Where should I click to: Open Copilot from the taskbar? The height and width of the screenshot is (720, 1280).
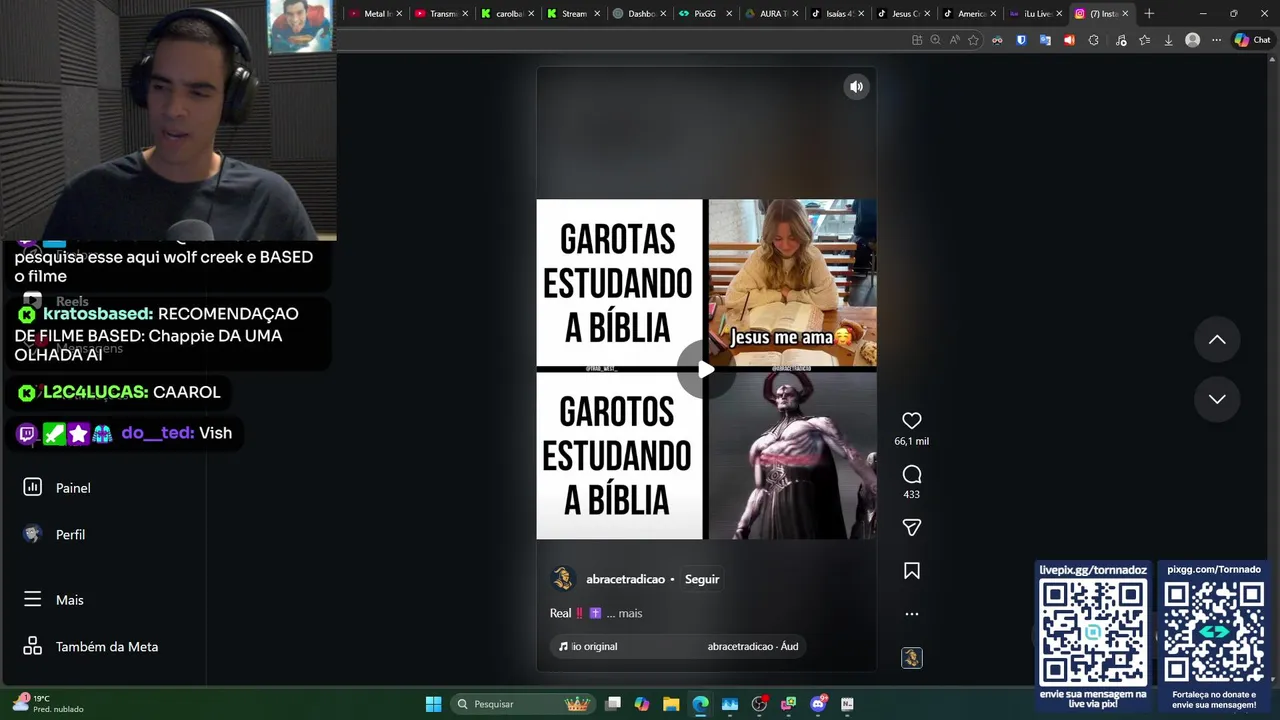pos(642,704)
